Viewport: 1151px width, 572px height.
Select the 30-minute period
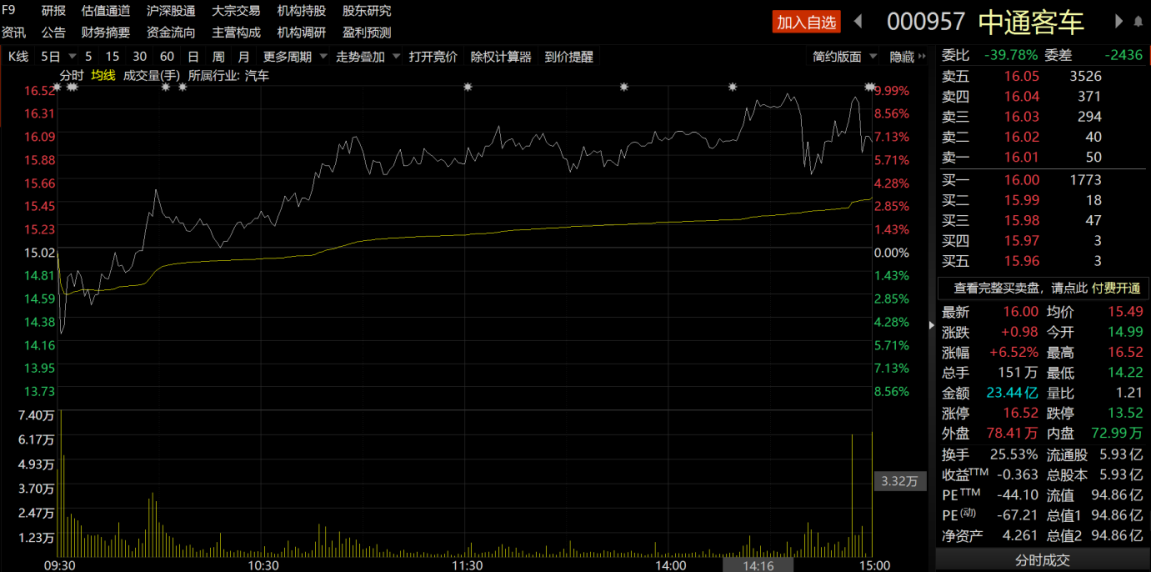click(139, 57)
